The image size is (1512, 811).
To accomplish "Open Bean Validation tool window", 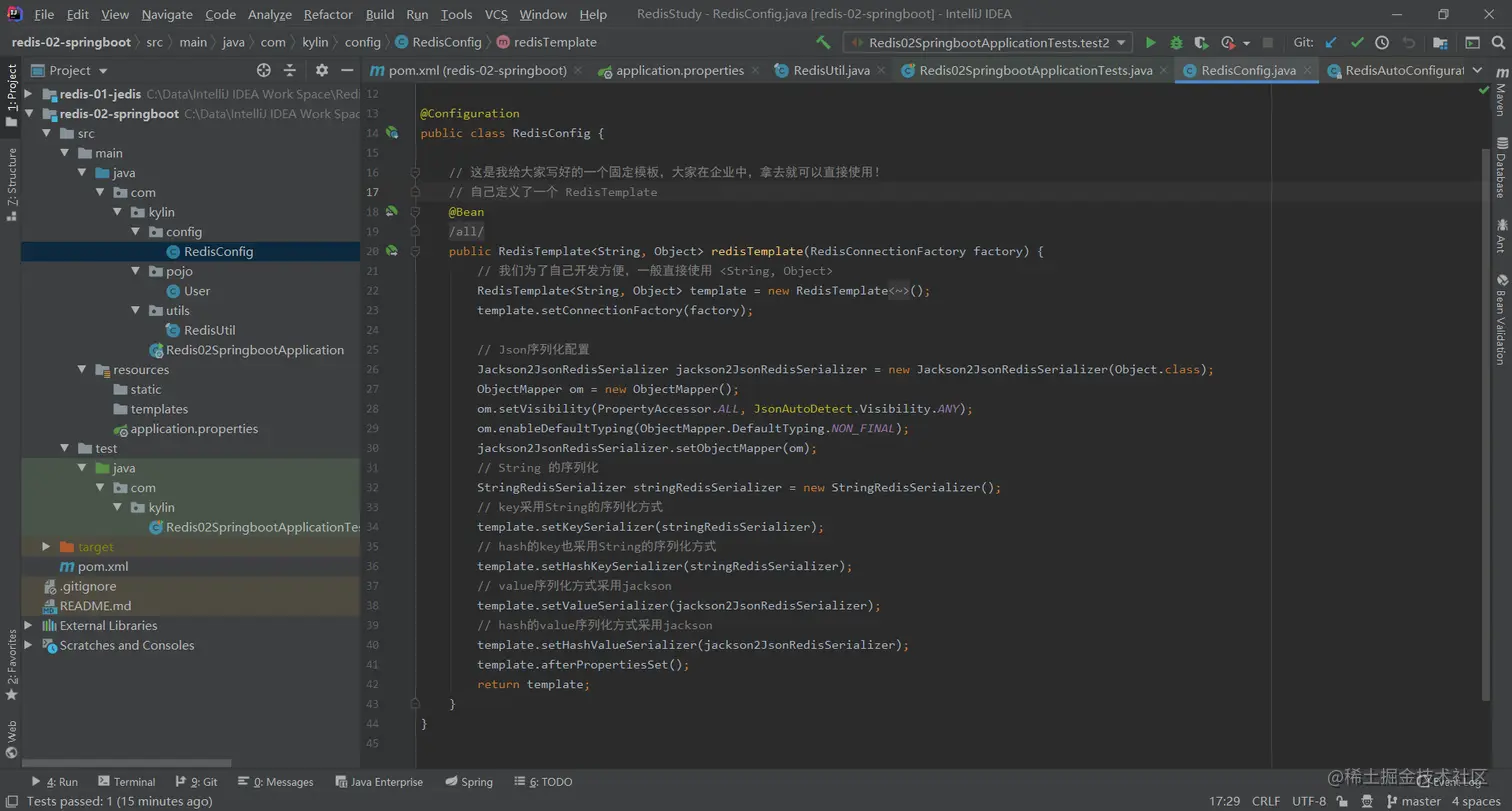I will pos(1501,319).
